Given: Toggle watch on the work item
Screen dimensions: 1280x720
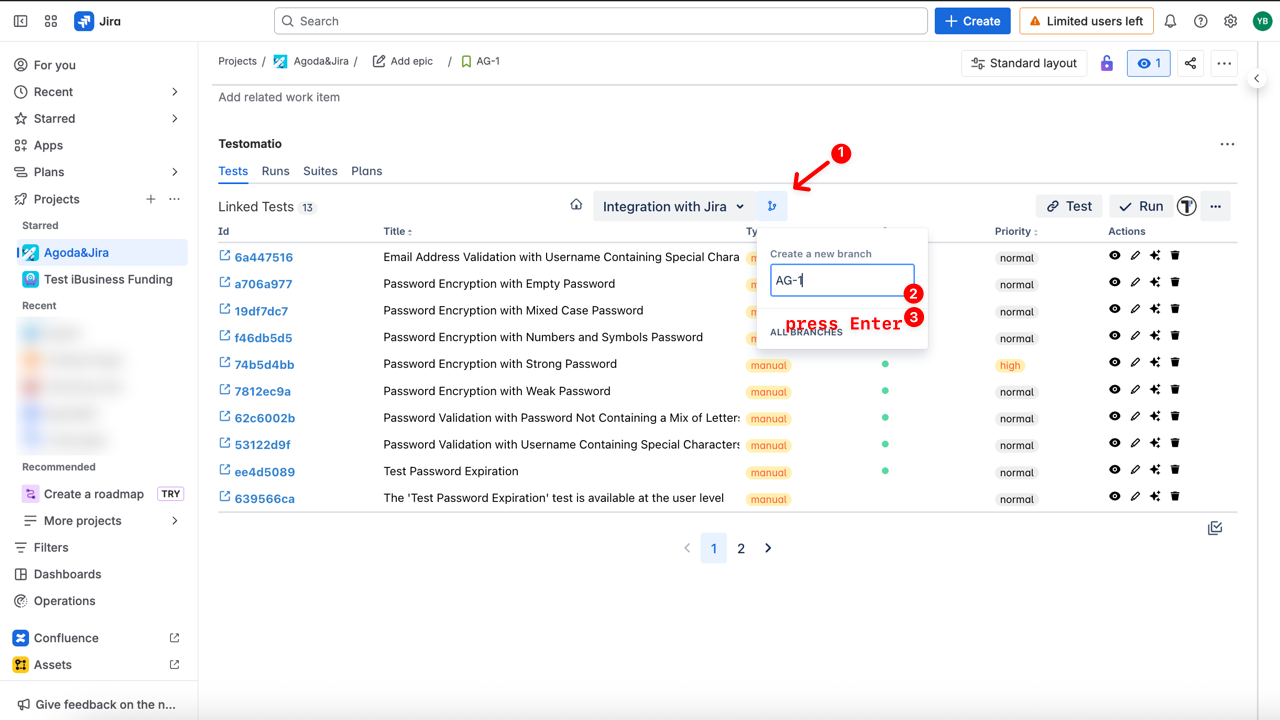Looking at the screenshot, I should coord(1148,63).
